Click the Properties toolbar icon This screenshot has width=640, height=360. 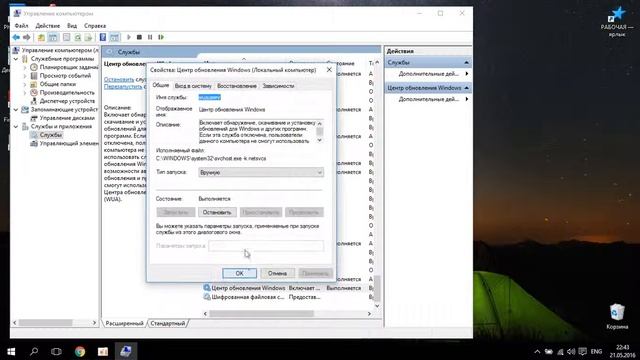67,38
